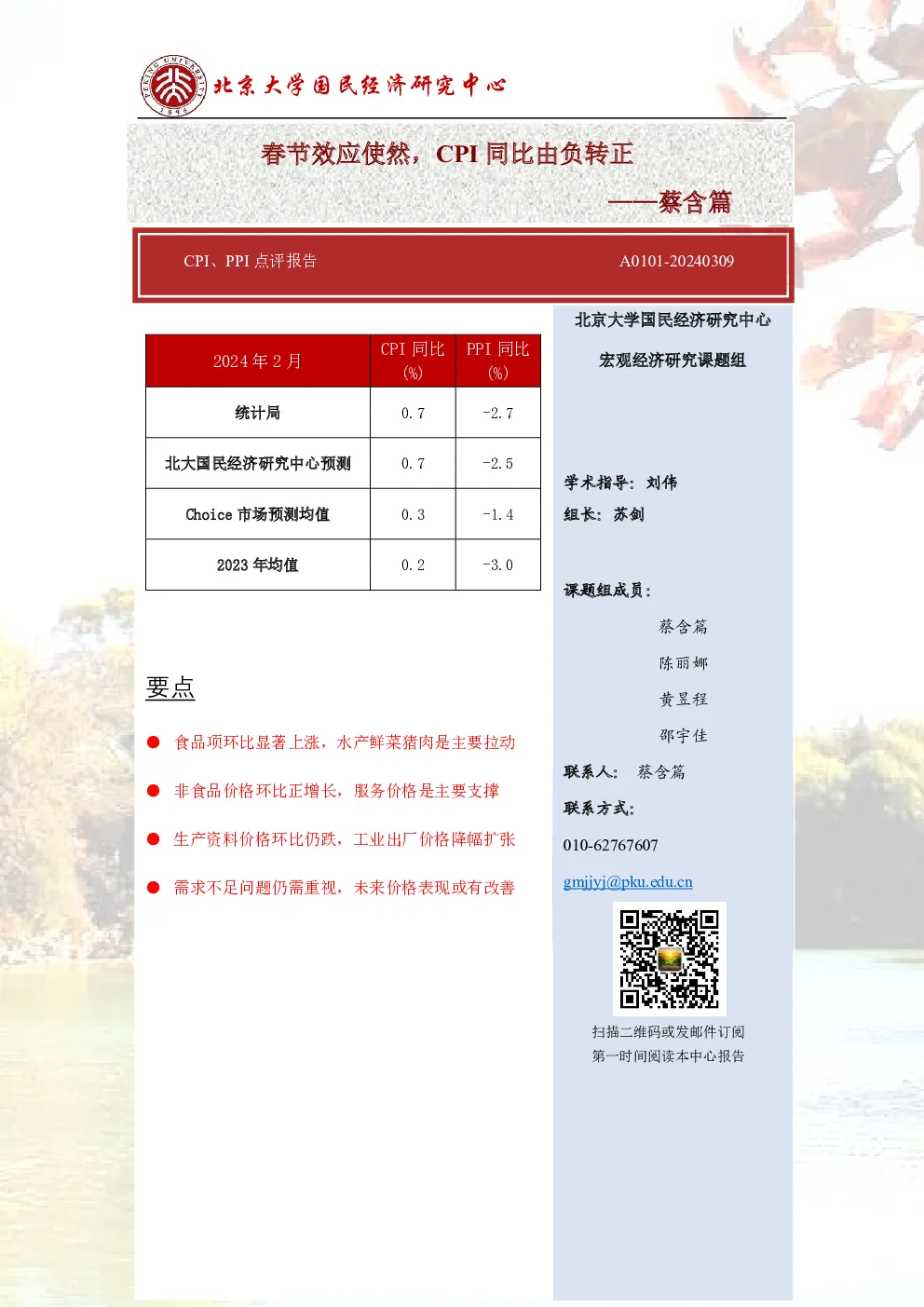Viewport: 924px width, 1307px height.
Task: Click the author line ——蔡含篇
Action: (670, 202)
